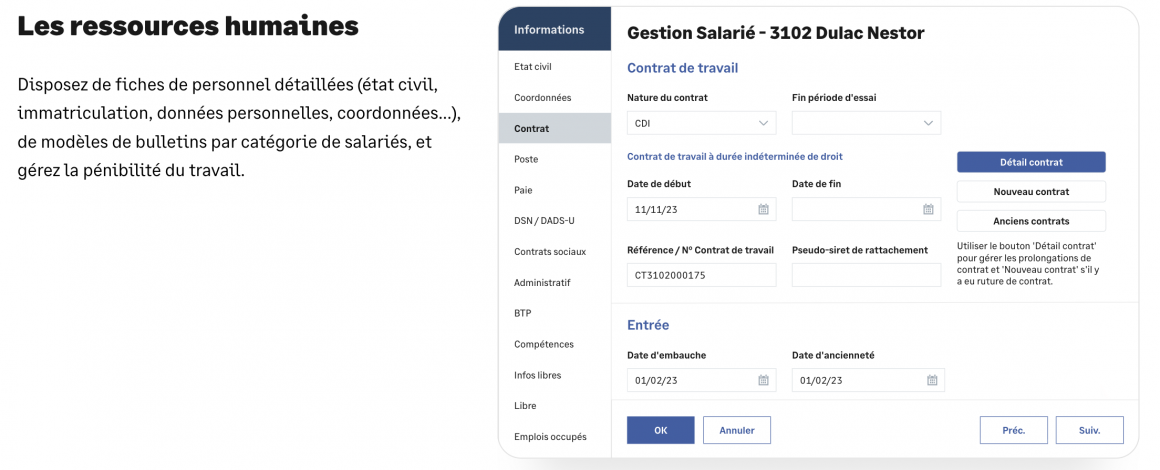
Task: Open the Compétences sidebar item
Action: (x=543, y=344)
